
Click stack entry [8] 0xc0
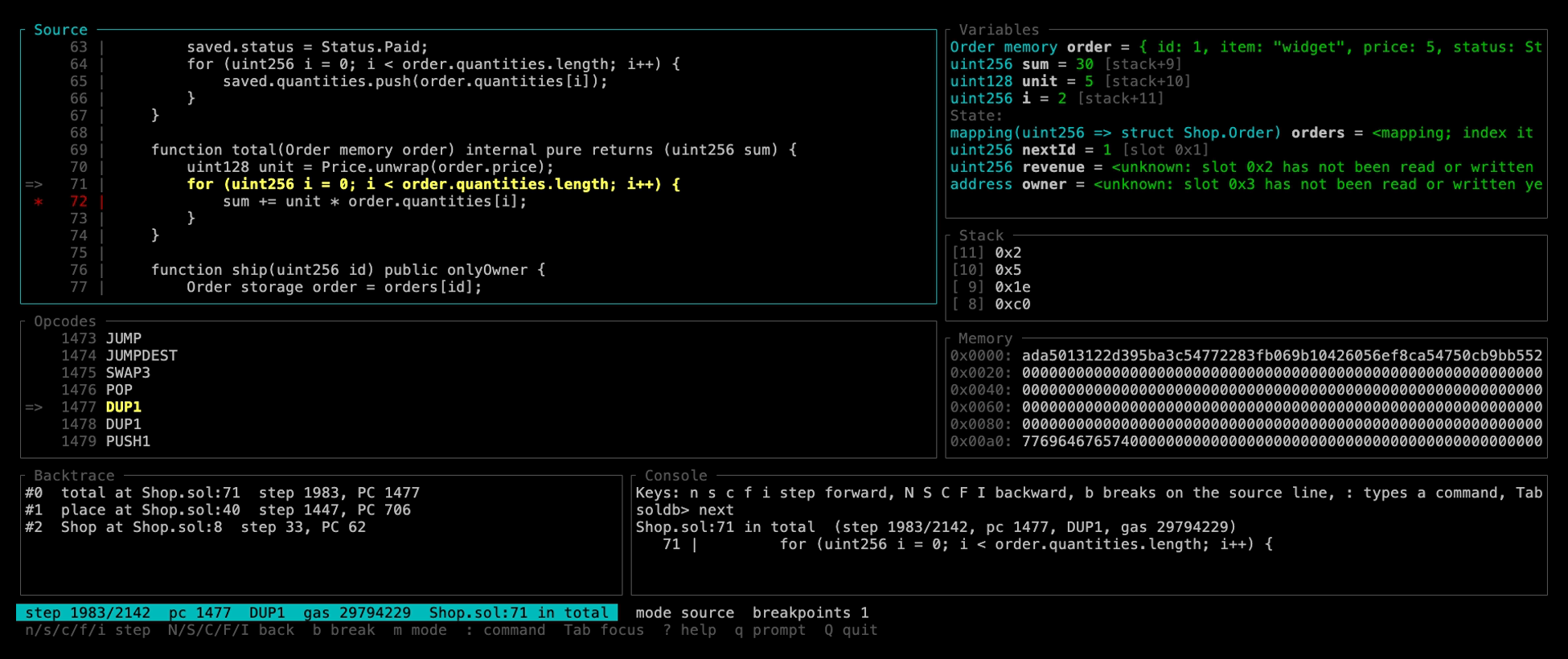pos(991,305)
